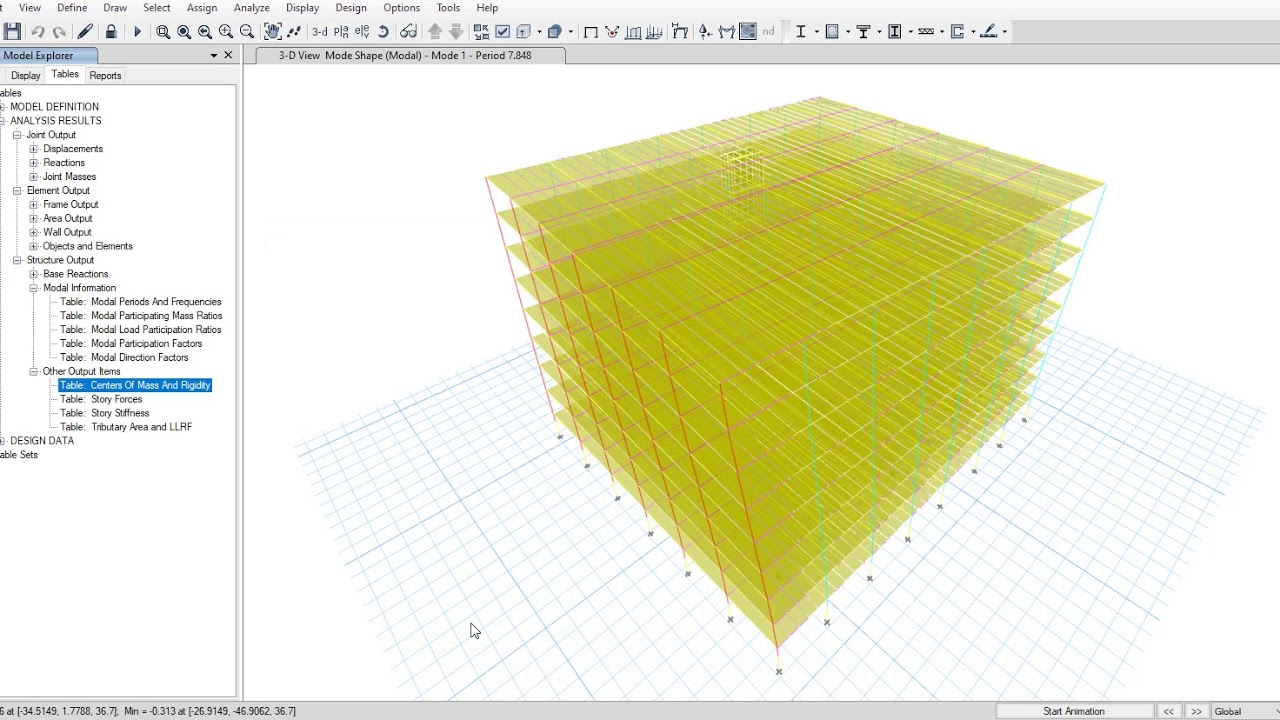The image size is (1280, 720).
Task: Switch to 3-d view icon
Action: 319,32
